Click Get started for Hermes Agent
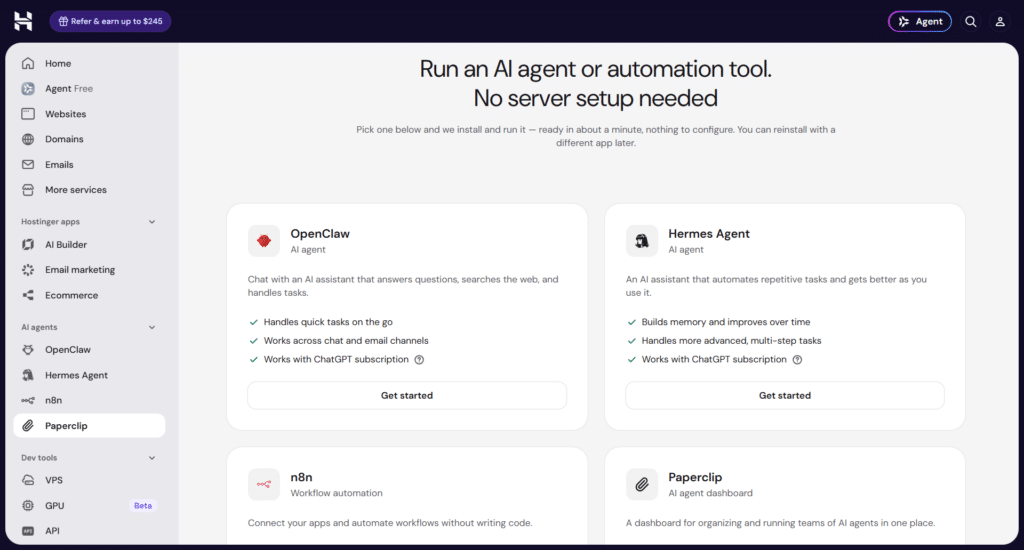Image resolution: width=1024 pixels, height=550 pixels. pyautogui.click(x=785, y=396)
